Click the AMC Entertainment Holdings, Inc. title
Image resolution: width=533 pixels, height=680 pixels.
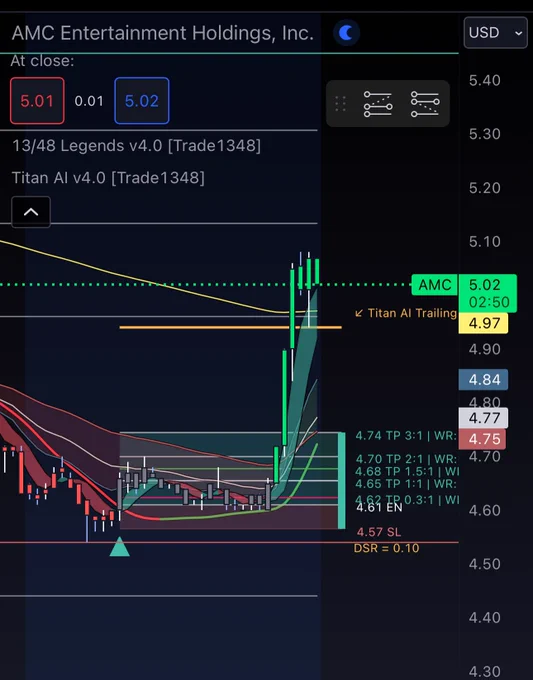click(163, 33)
